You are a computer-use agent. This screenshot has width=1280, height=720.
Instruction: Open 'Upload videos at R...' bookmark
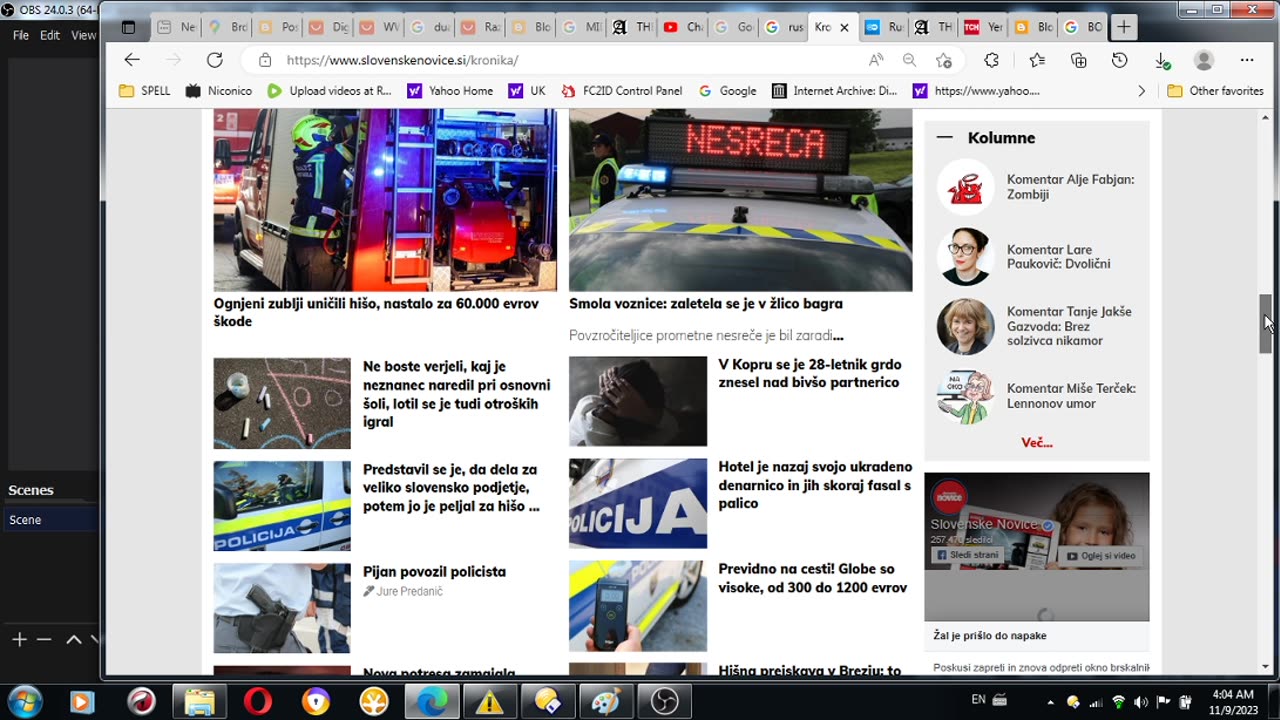[329, 91]
